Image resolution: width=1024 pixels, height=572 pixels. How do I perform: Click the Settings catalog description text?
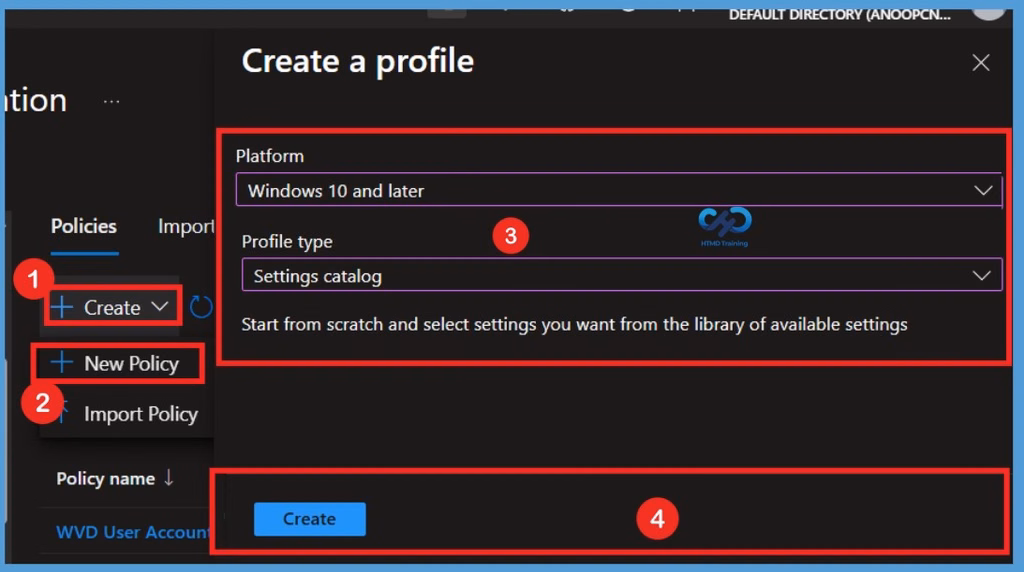pos(574,325)
